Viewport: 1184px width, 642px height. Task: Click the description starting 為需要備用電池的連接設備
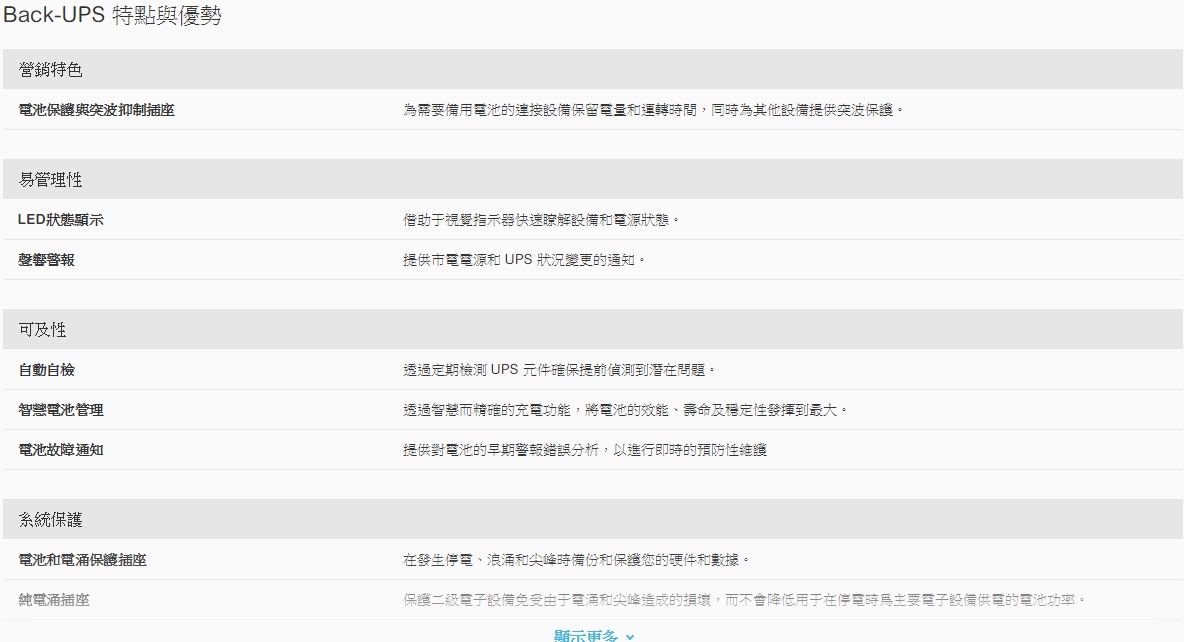653,110
